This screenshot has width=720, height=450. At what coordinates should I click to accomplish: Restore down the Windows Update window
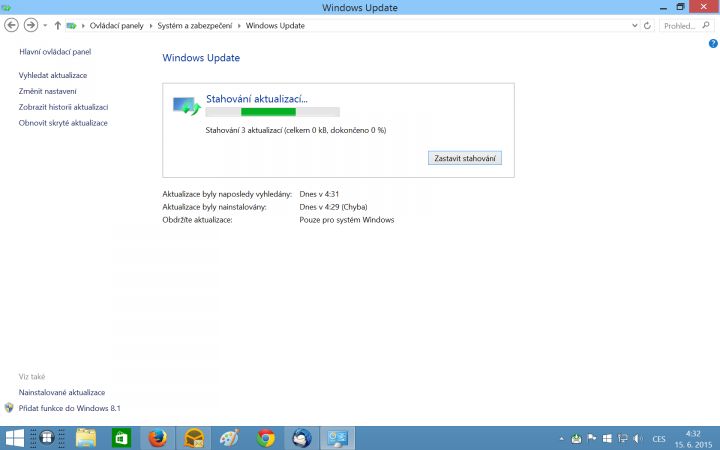point(680,7)
